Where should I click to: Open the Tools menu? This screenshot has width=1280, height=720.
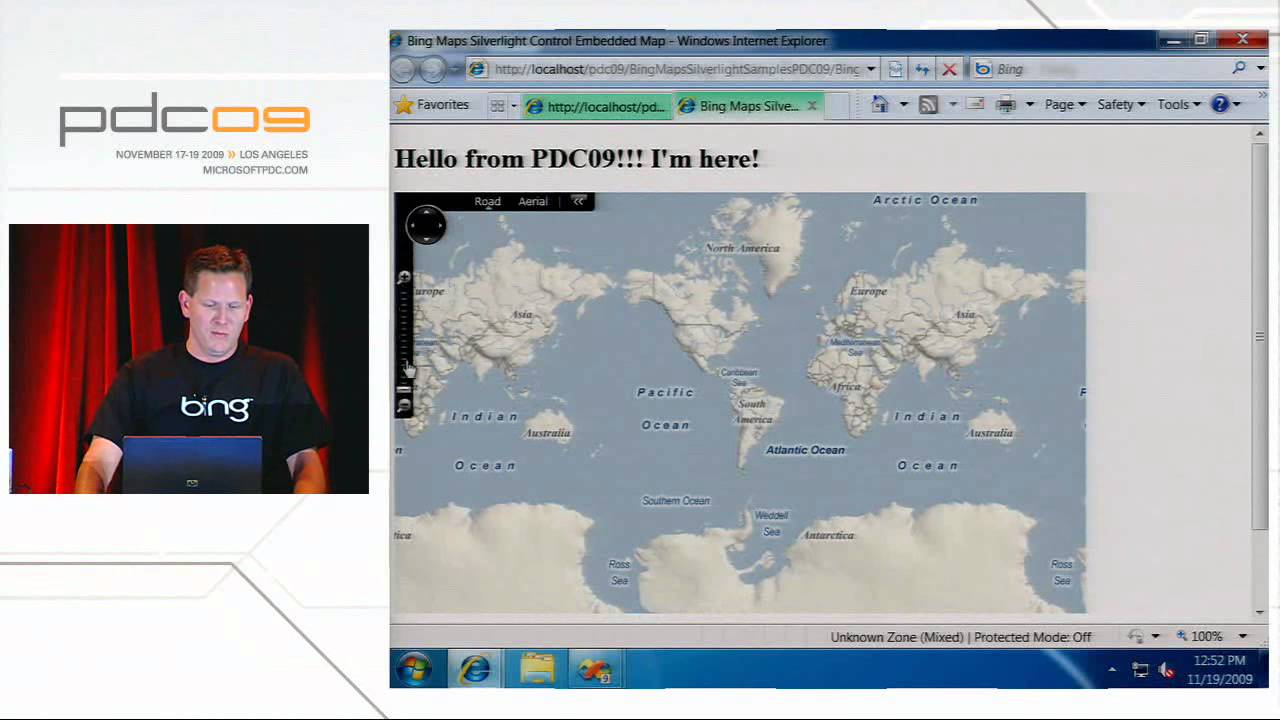pyautogui.click(x=1179, y=104)
